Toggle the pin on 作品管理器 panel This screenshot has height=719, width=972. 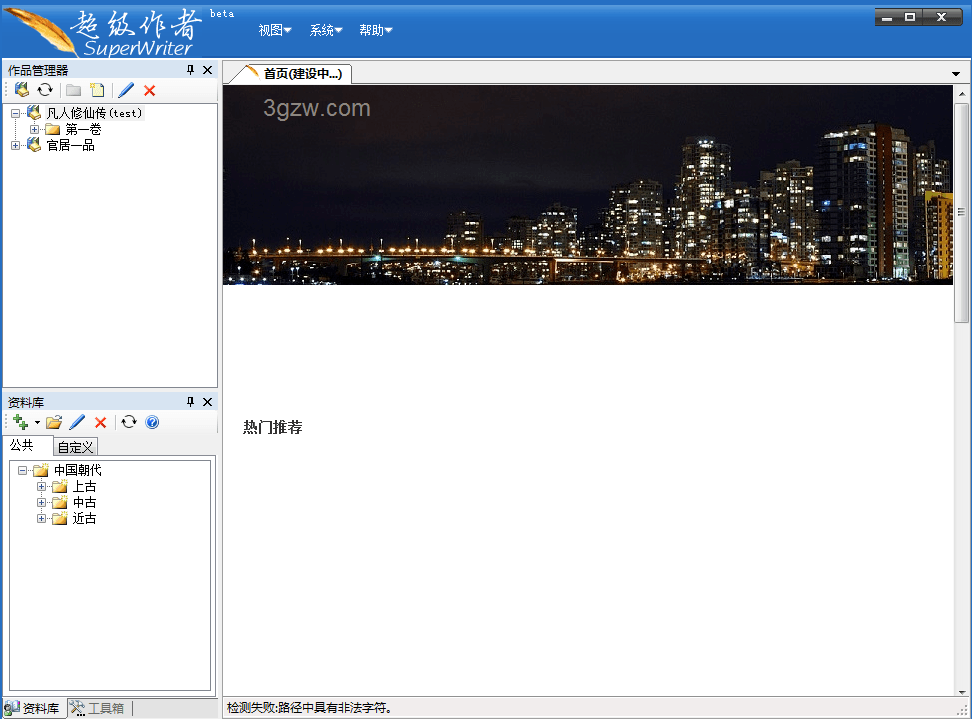coord(190,70)
